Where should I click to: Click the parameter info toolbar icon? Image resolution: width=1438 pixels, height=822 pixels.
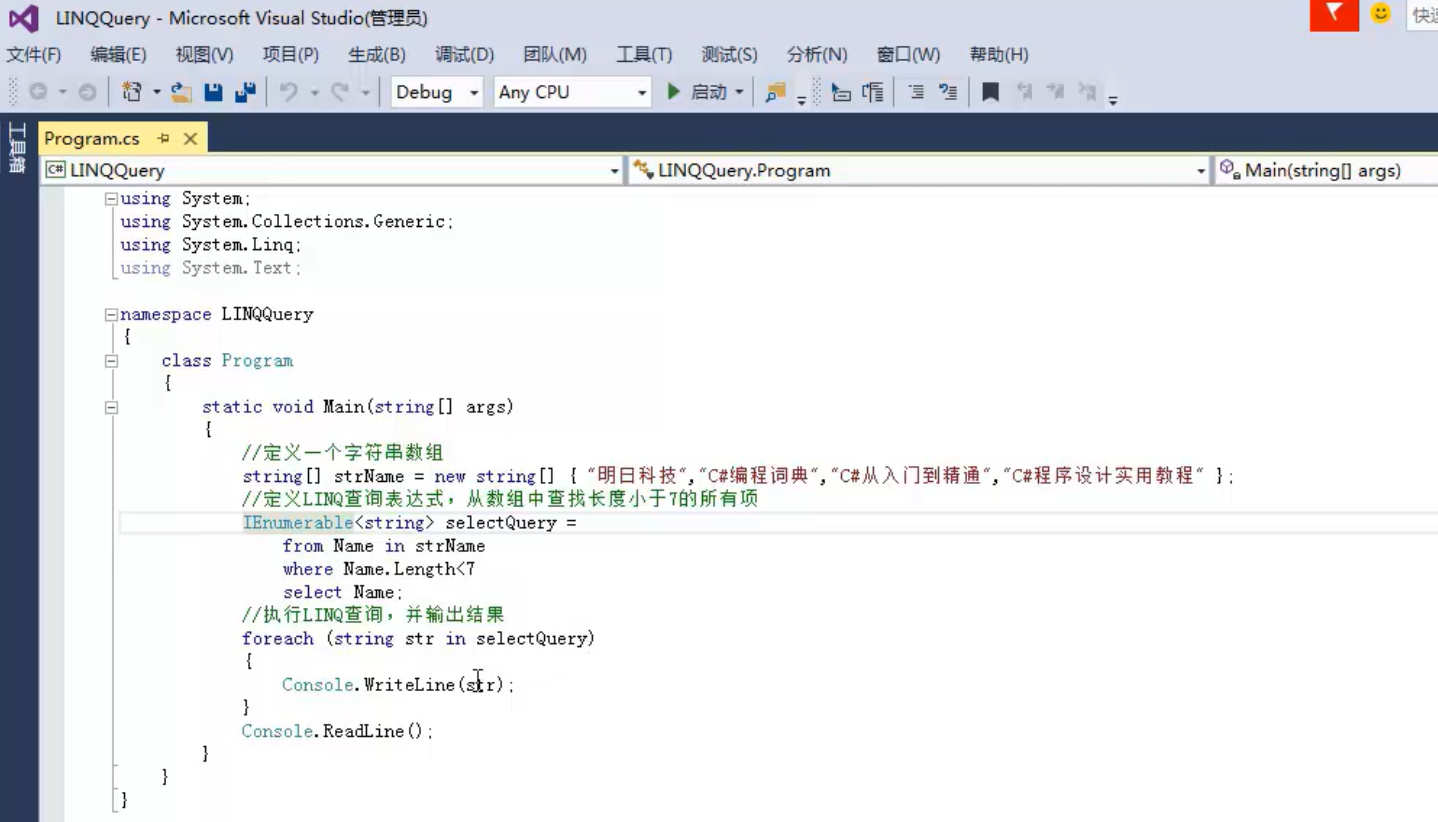[873, 92]
